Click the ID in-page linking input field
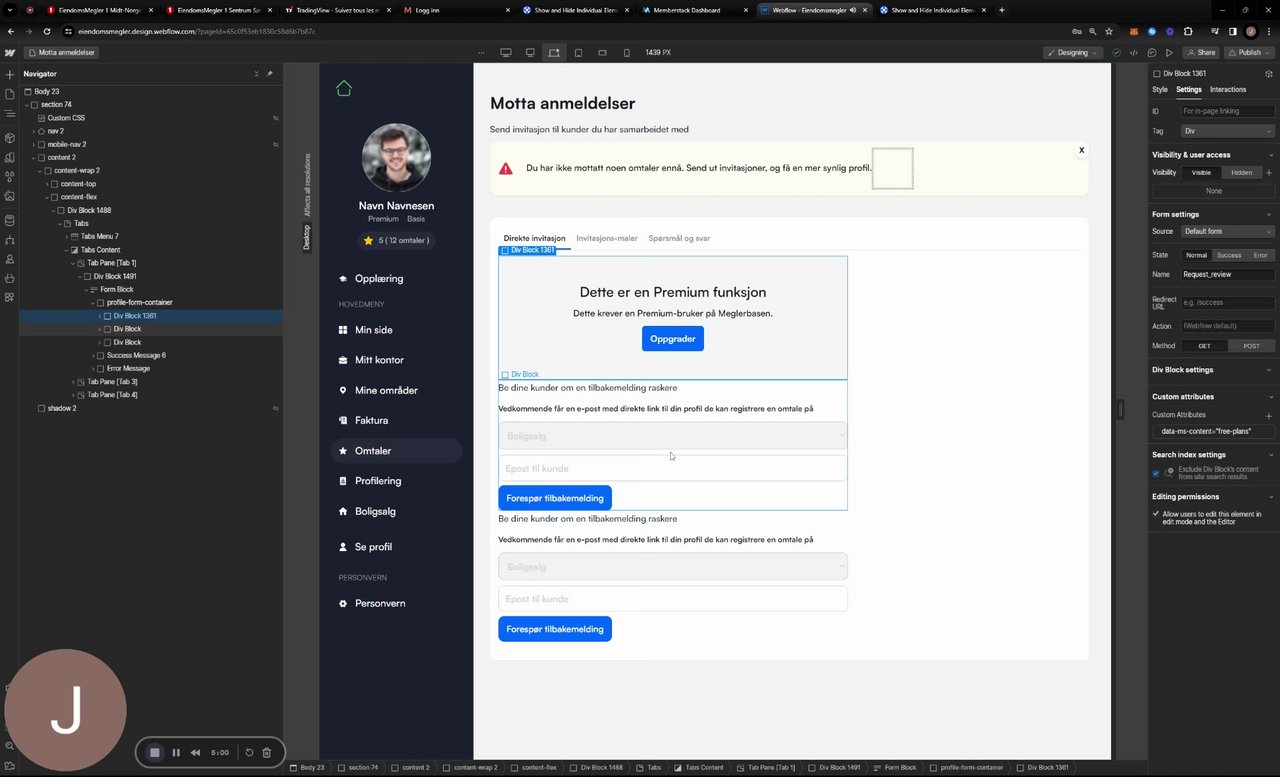 click(1228, 111)
